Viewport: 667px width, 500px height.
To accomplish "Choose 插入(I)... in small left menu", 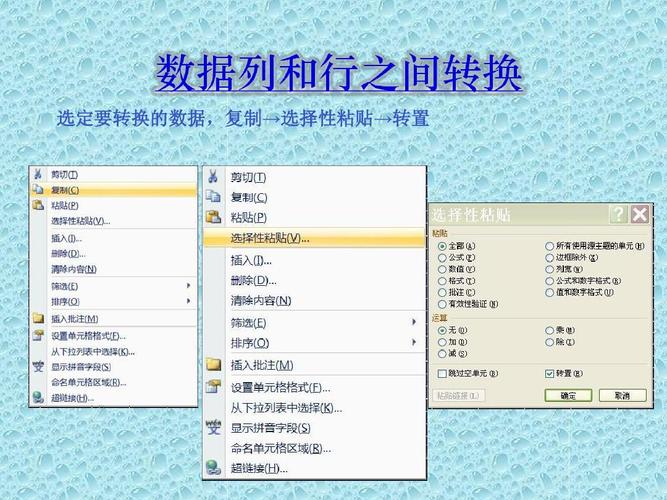I will [66, 238].
